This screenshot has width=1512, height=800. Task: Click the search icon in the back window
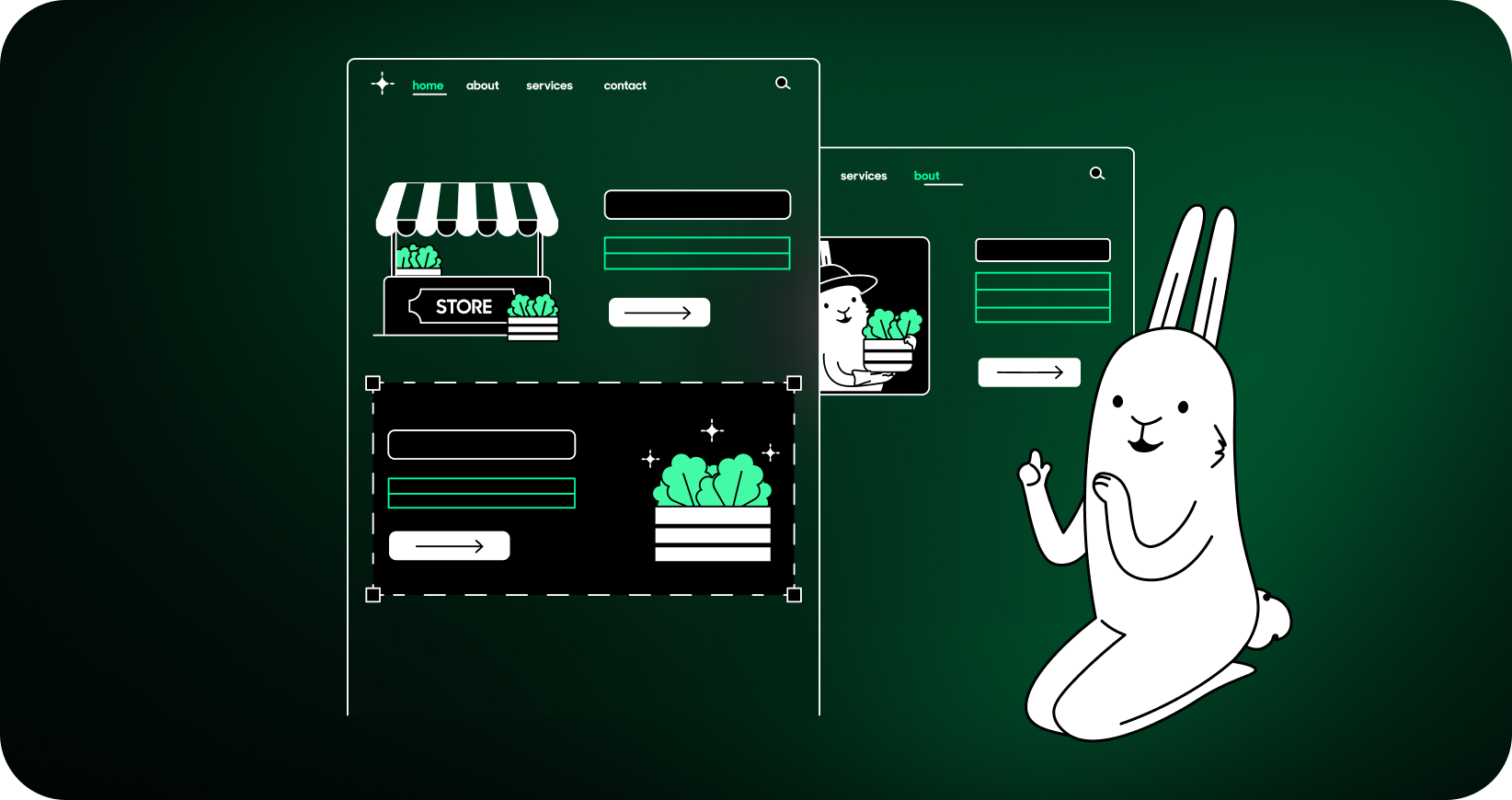coord(1097,174)
